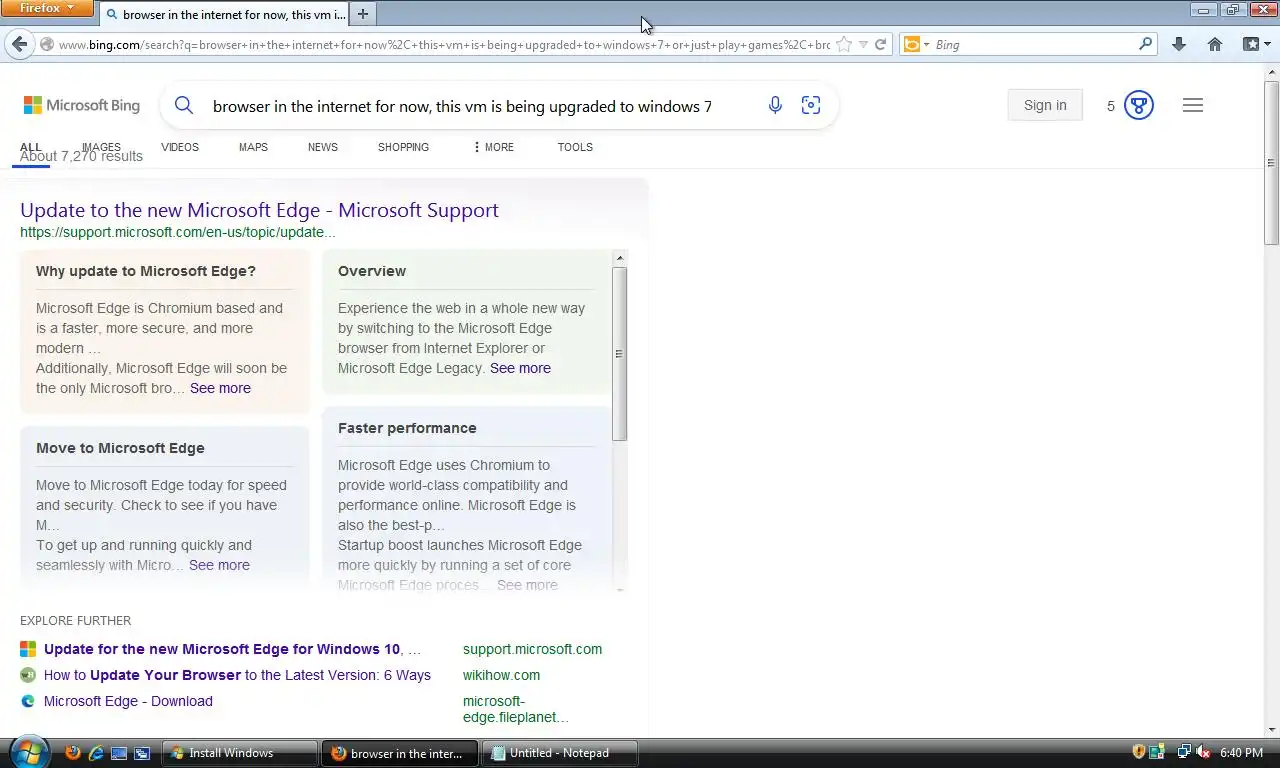Select the Bing search results tab
Viewport: 1280px width, 768px height.
(224, 14)
